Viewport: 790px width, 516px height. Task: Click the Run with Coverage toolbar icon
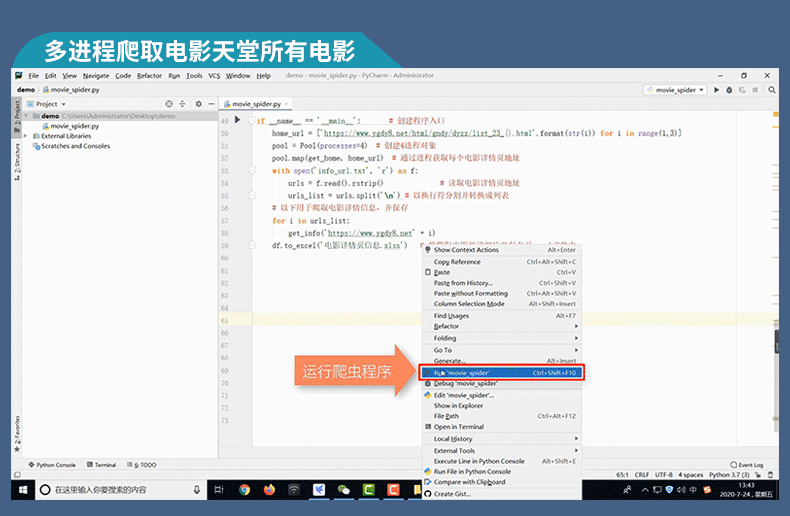[742, 90]
